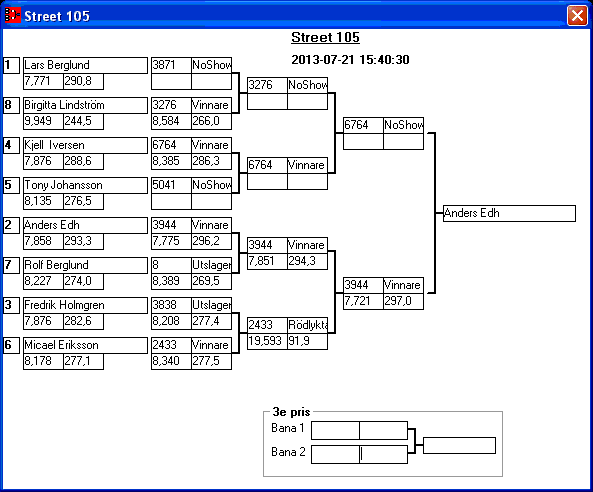Select seed number 1 box
This screenshot has width=593, height=492.
[x=11, y=65]
